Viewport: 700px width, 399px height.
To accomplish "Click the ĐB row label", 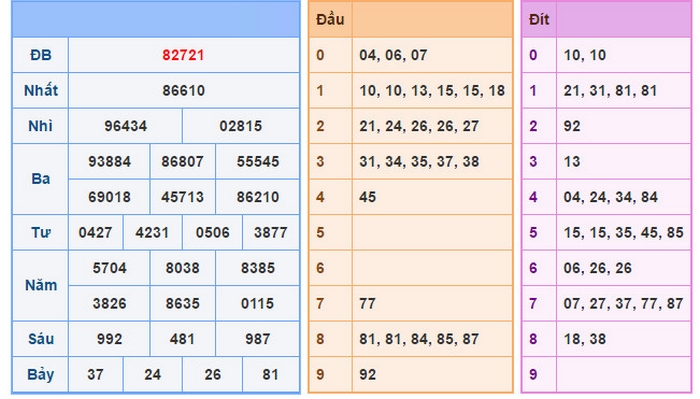I will pos(41,55).
